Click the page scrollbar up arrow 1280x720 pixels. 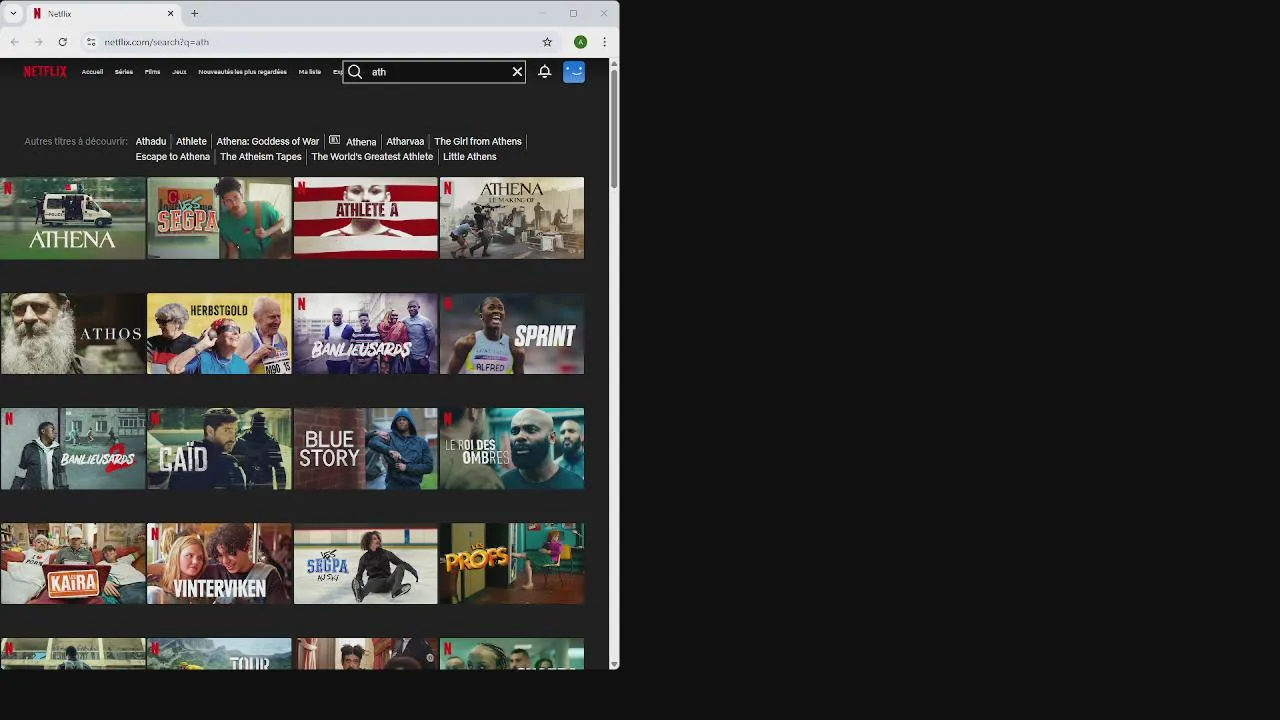614,63
